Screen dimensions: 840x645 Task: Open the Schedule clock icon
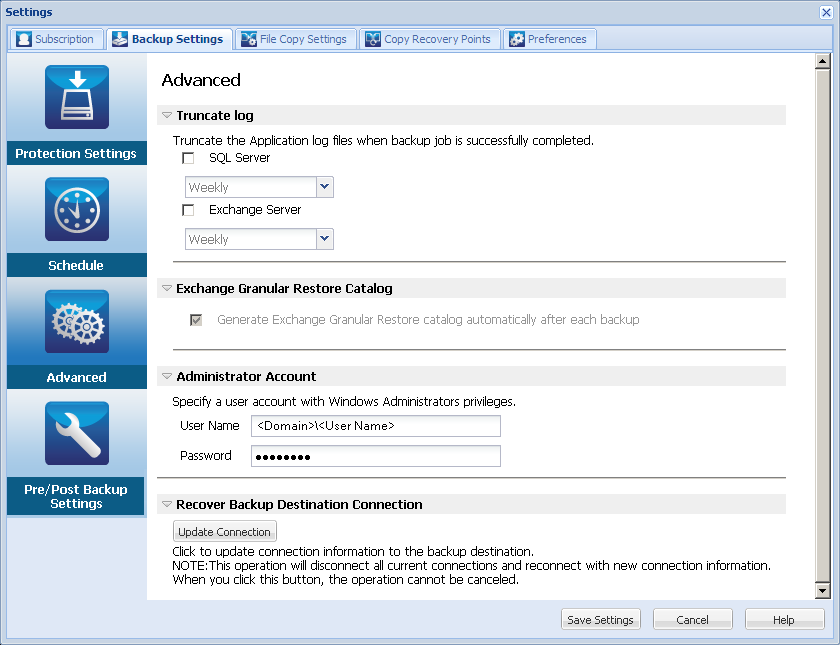76,209
